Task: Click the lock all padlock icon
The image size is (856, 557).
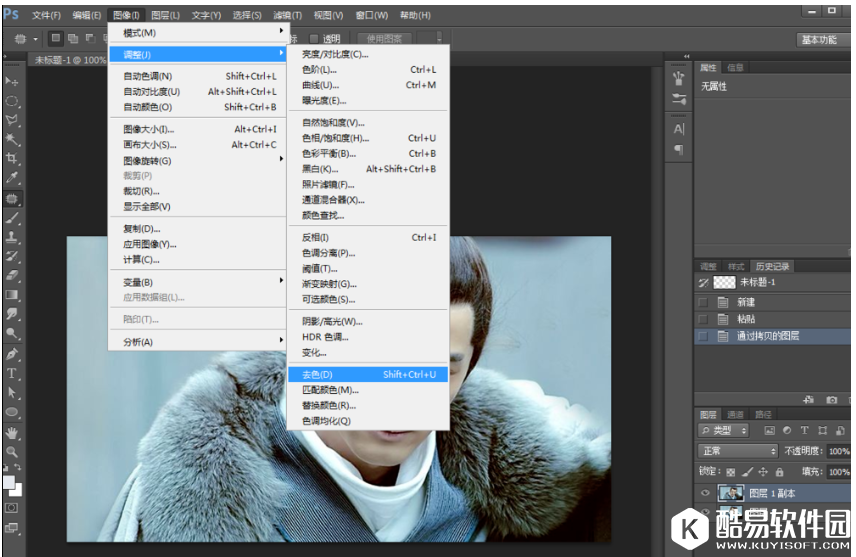Action: click(x=780, y=471)
